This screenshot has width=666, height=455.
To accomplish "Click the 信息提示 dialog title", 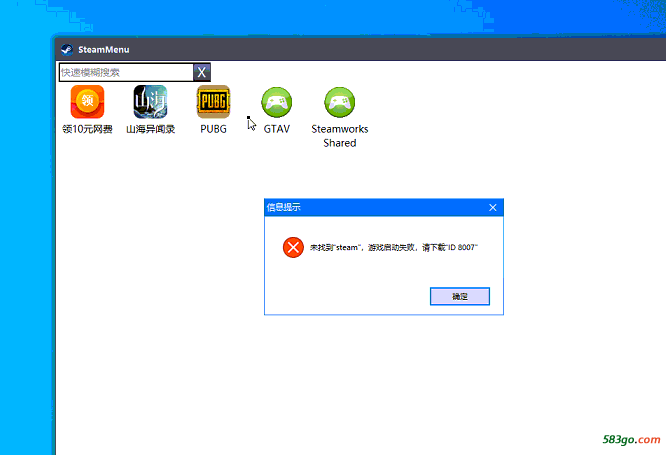I will 283,207.
